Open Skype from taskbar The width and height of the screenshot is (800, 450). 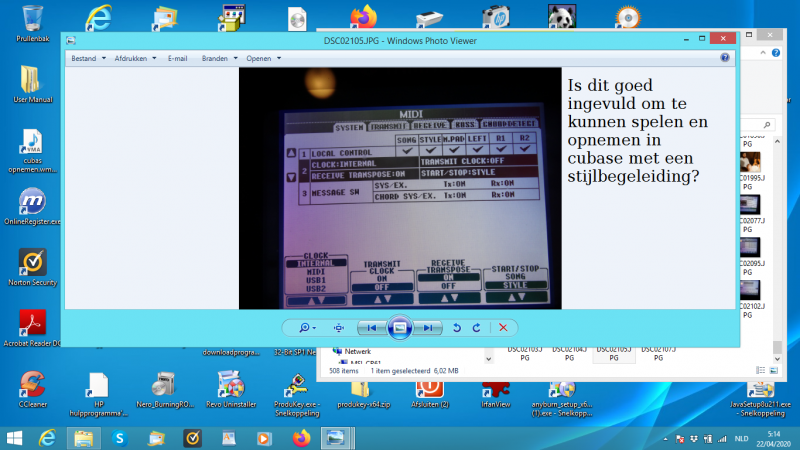coord(120,438)
